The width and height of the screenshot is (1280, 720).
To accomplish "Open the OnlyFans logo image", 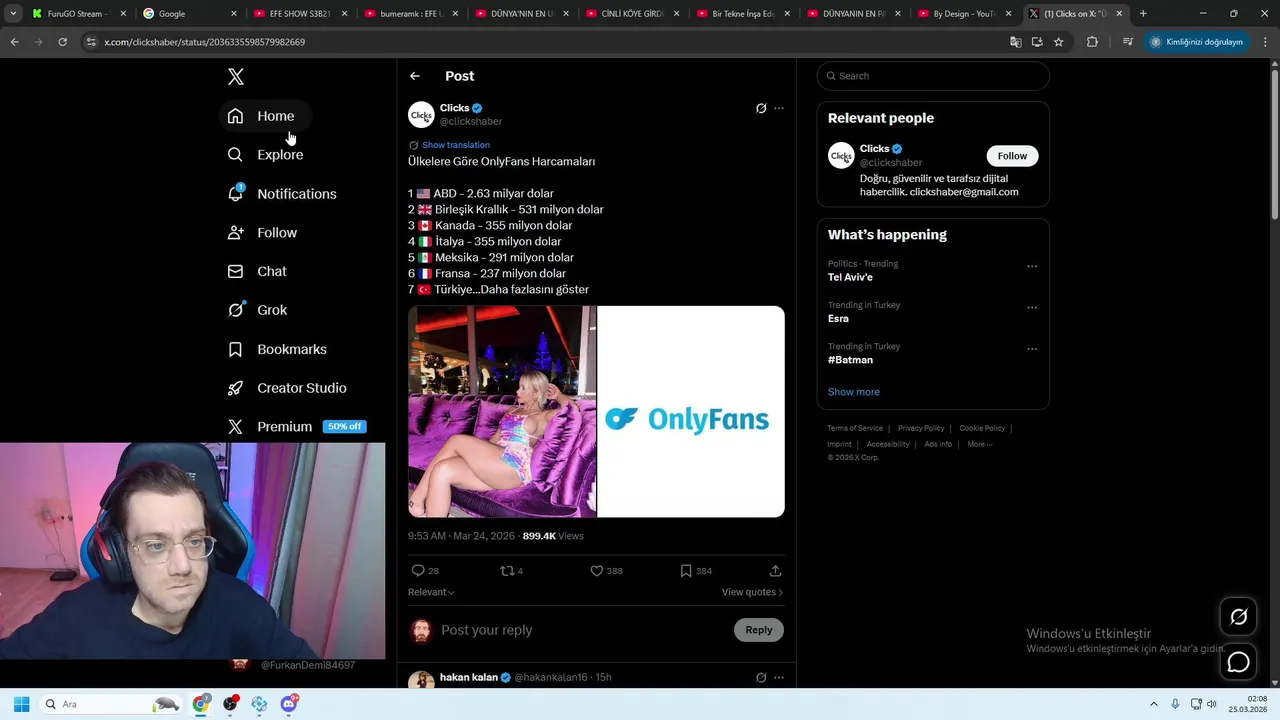I will [x=691, y=412].
